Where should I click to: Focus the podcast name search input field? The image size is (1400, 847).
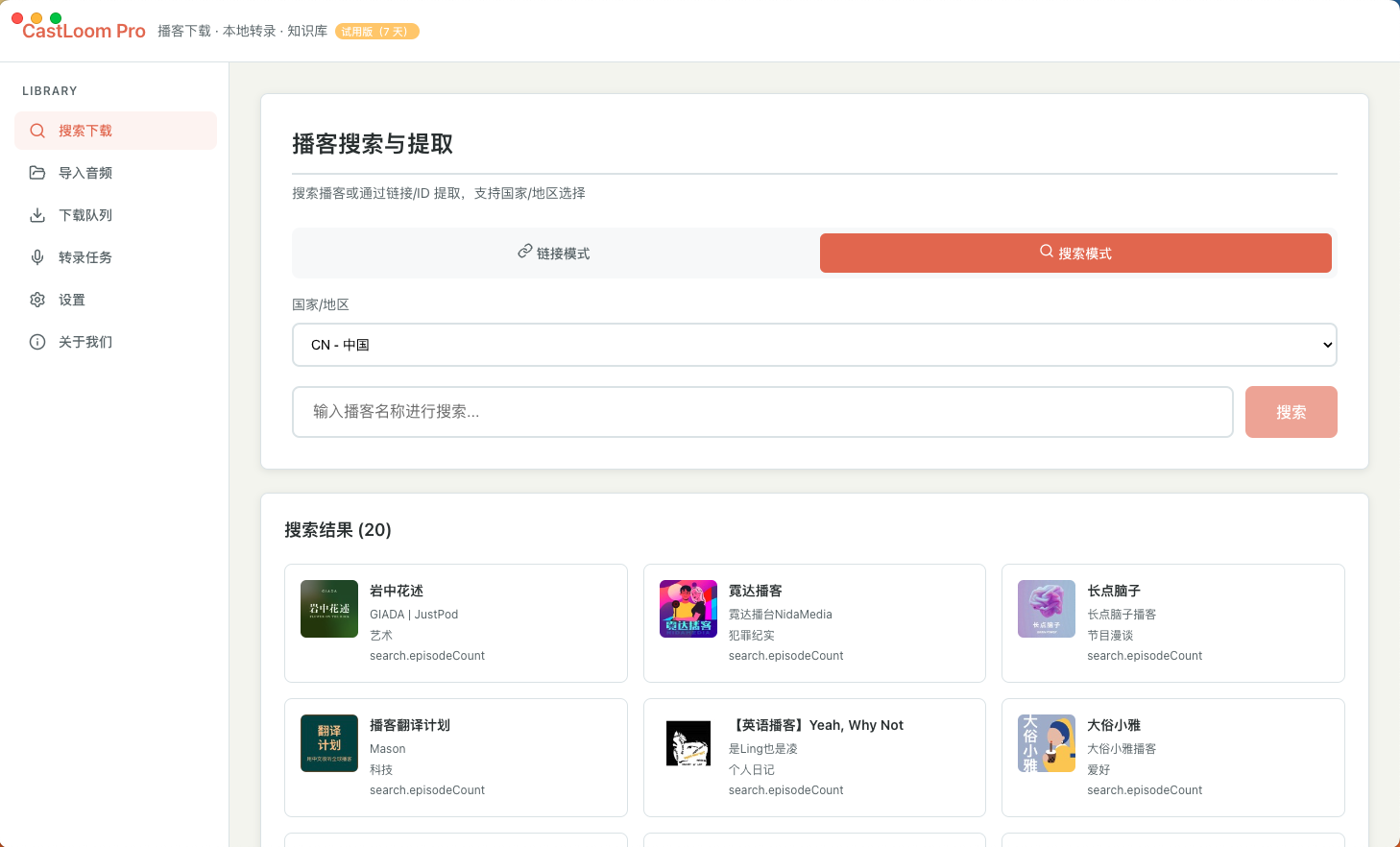(x=762, y=412)
